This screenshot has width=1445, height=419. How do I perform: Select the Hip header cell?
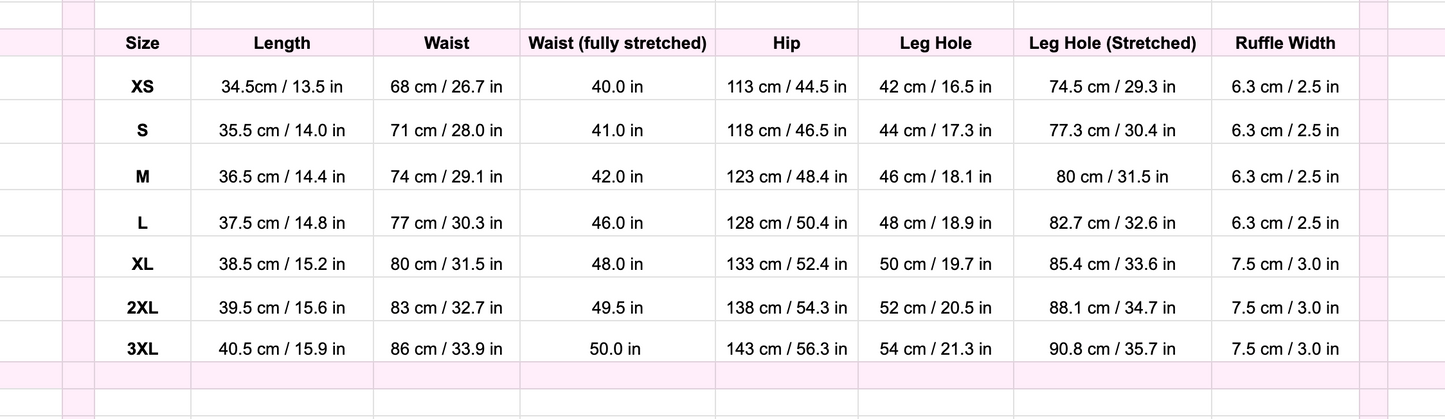click(x=786, y=43)
